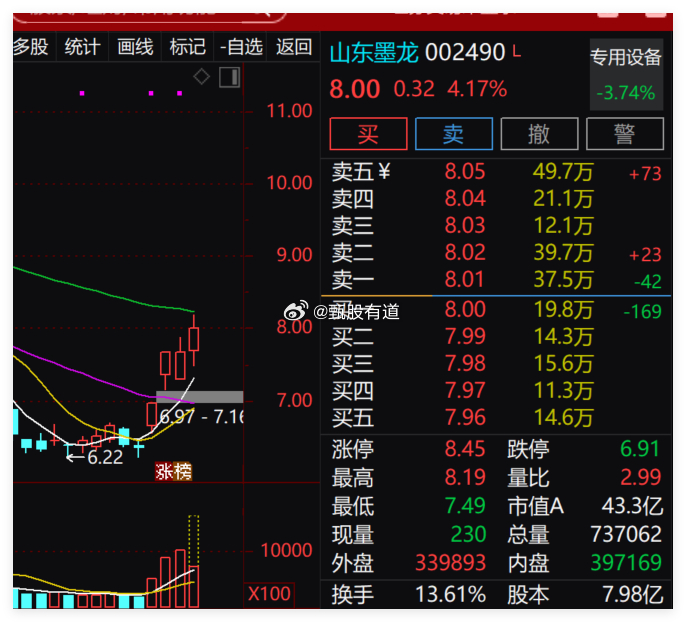Click the 总量 value 737062

point(626,535)
